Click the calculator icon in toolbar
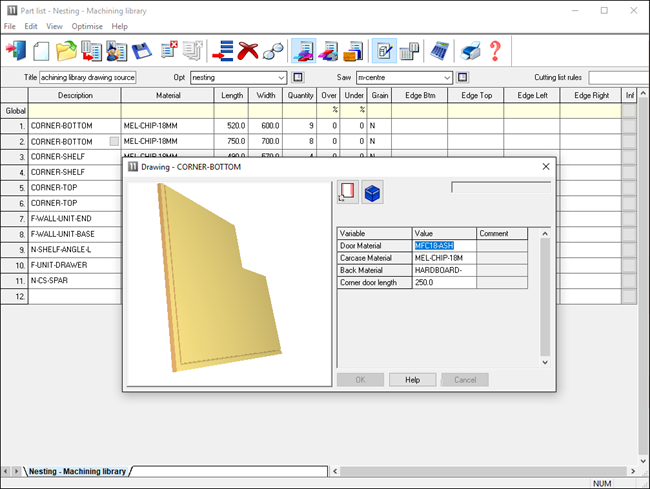This screenshot has height=489, width=650. pos(438,50)
